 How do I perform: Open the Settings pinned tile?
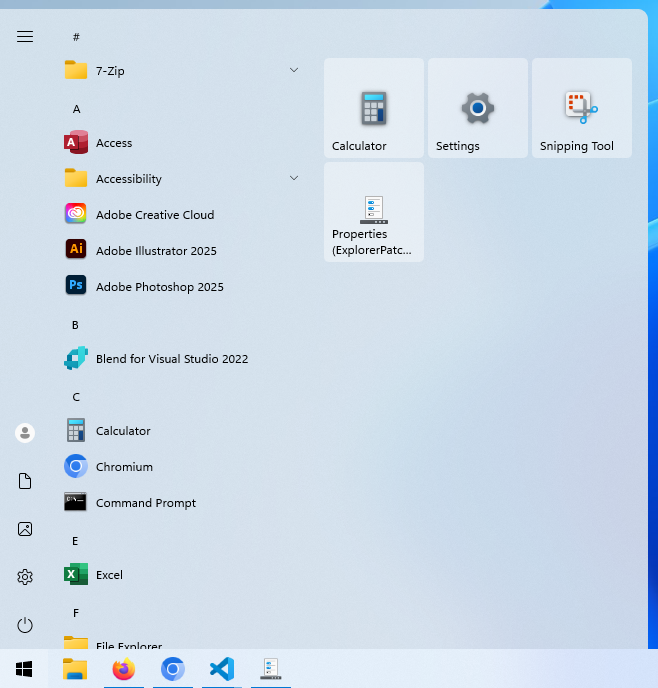[x=478, y=108]
